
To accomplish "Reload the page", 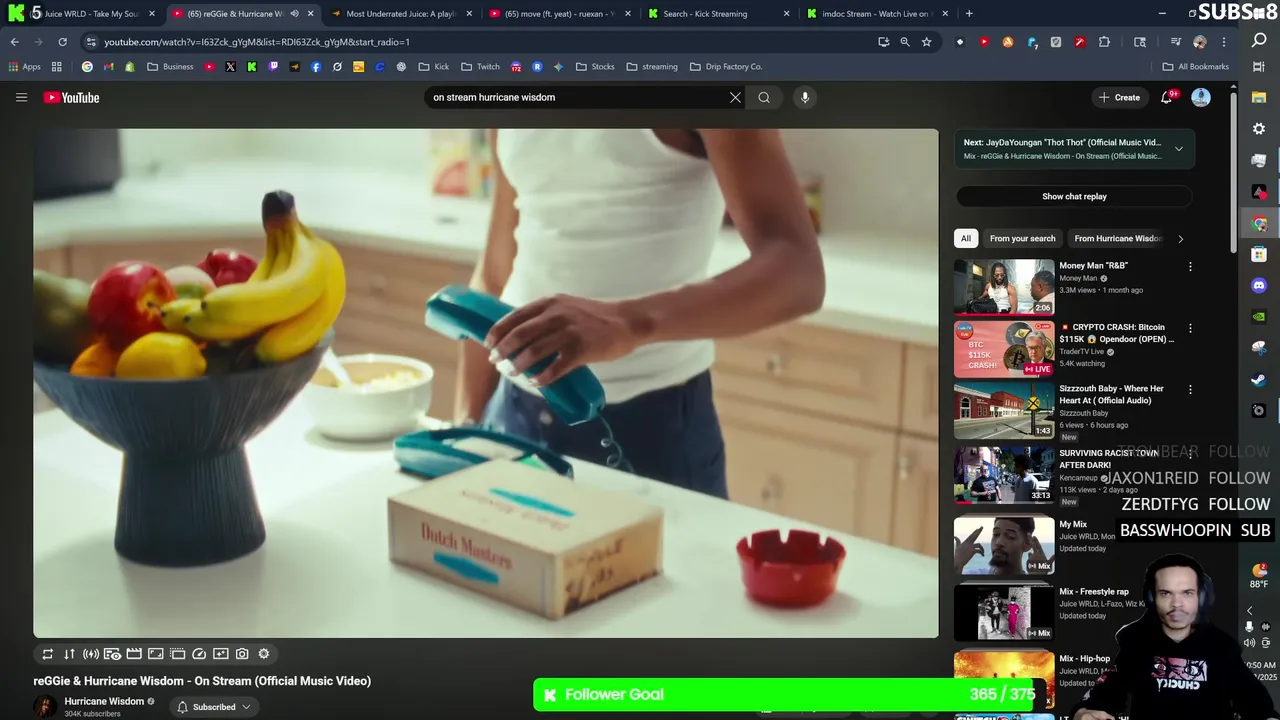I will pos(62,42).
